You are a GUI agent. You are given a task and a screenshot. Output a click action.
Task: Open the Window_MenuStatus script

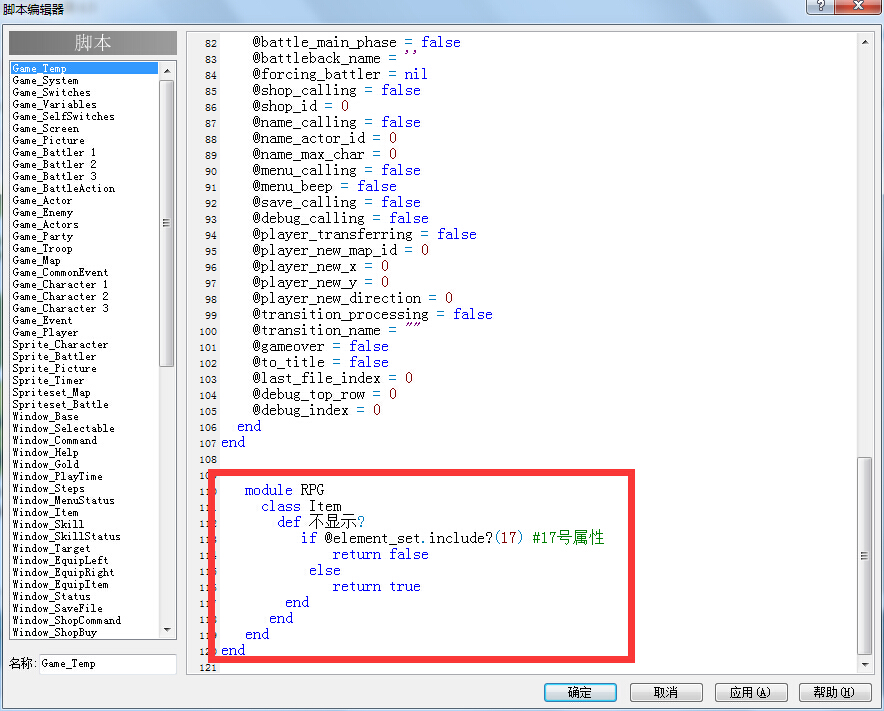(64, 501)
